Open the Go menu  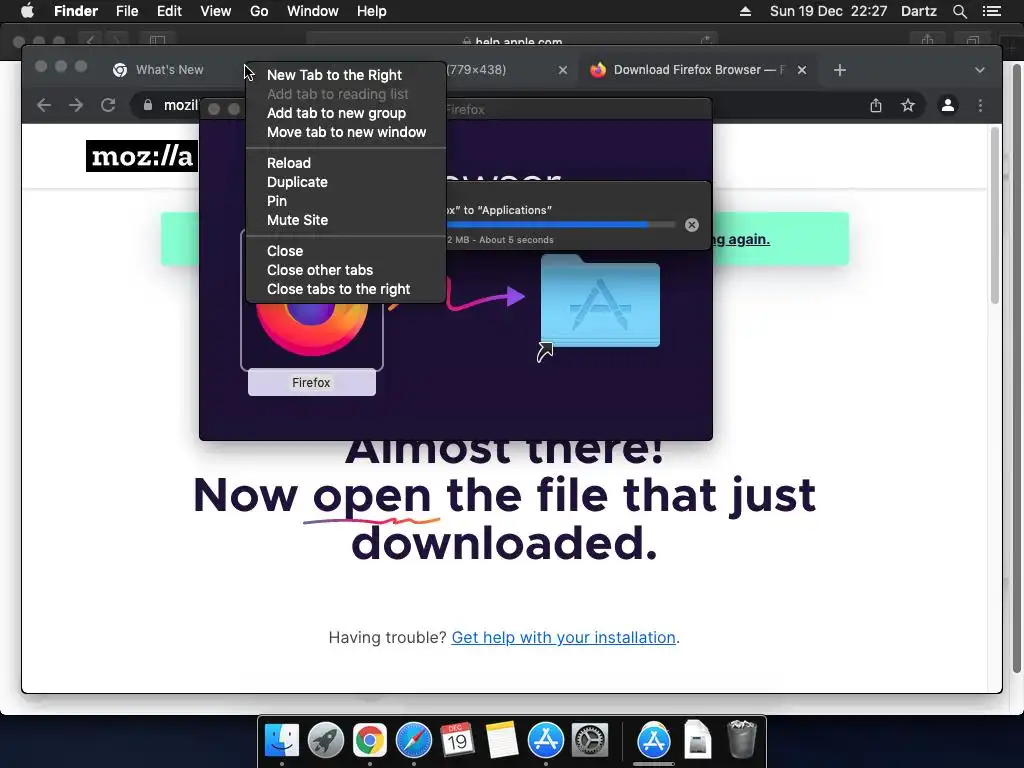(259, 11)
